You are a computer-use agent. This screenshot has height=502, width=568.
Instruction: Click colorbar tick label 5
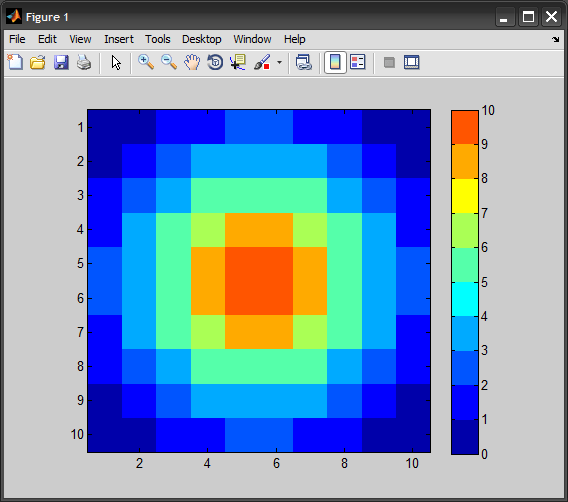[x=484, y=282]
